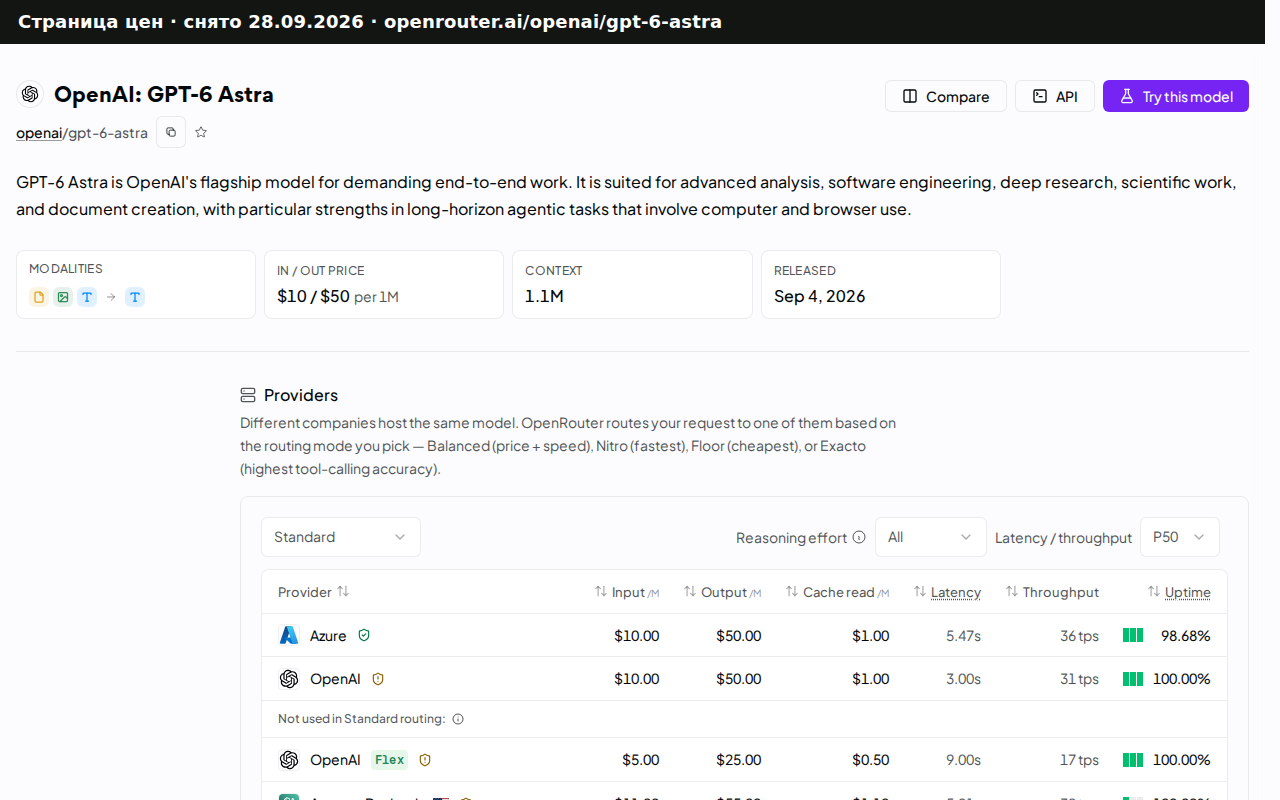Screen dimensions: 1280x800
Task: Click the image input modality icon
Action: [x=63, y=297]
